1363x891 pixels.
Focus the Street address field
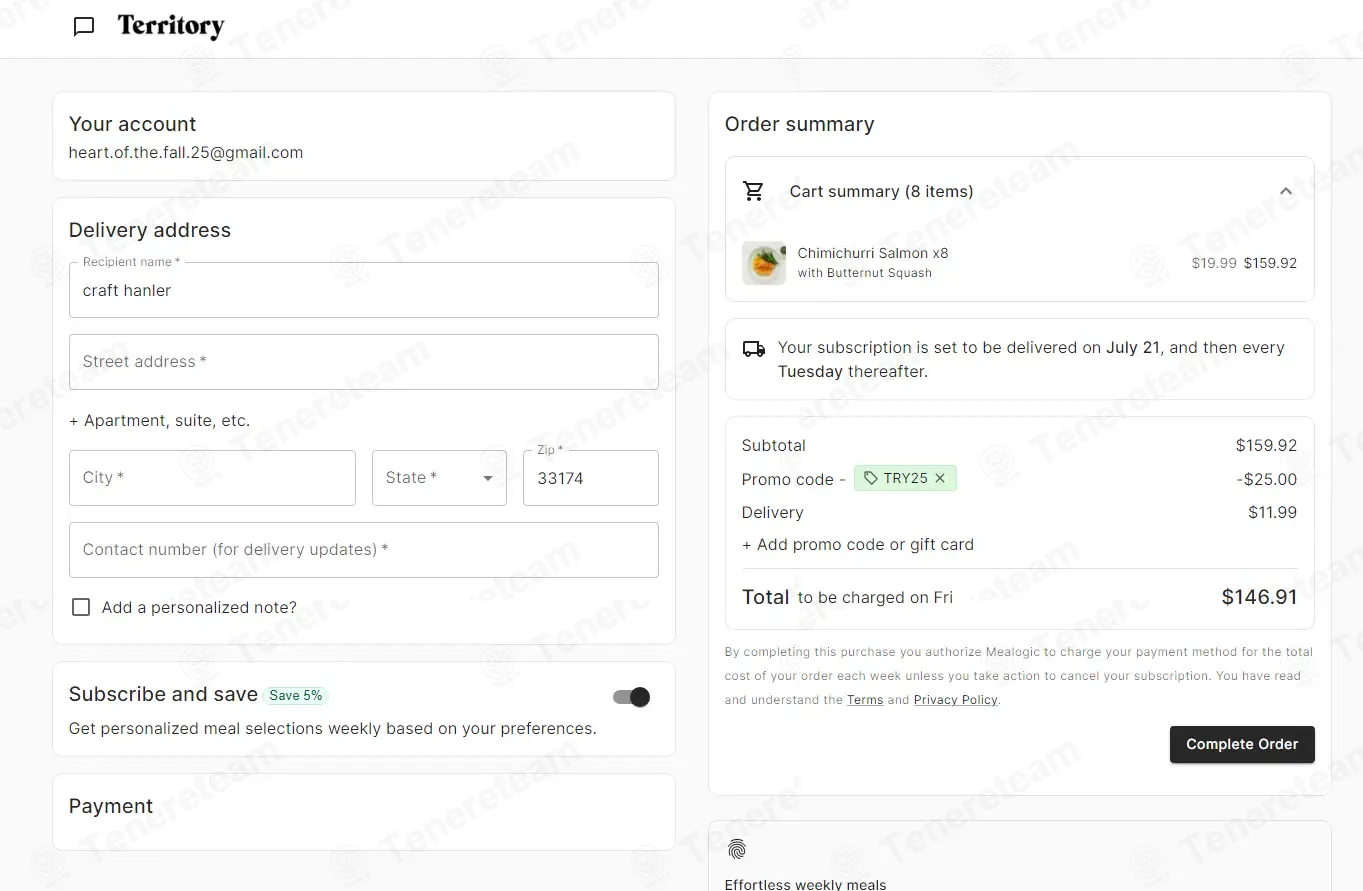pos(364,362)
